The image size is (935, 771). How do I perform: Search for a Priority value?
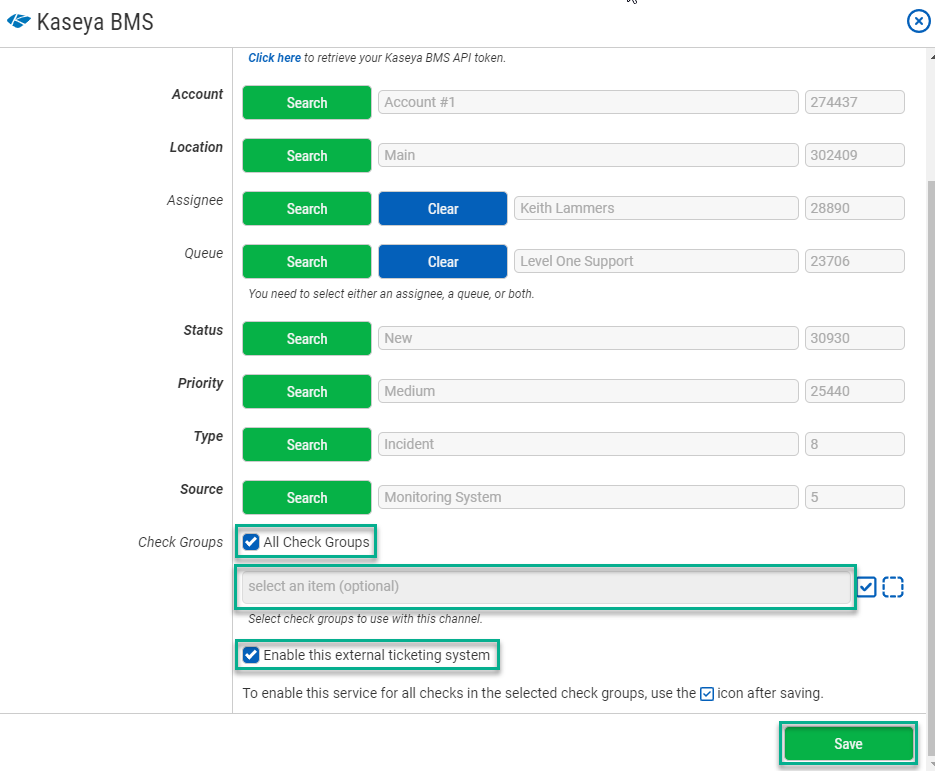pyautogui.click(x=306, y=391)
